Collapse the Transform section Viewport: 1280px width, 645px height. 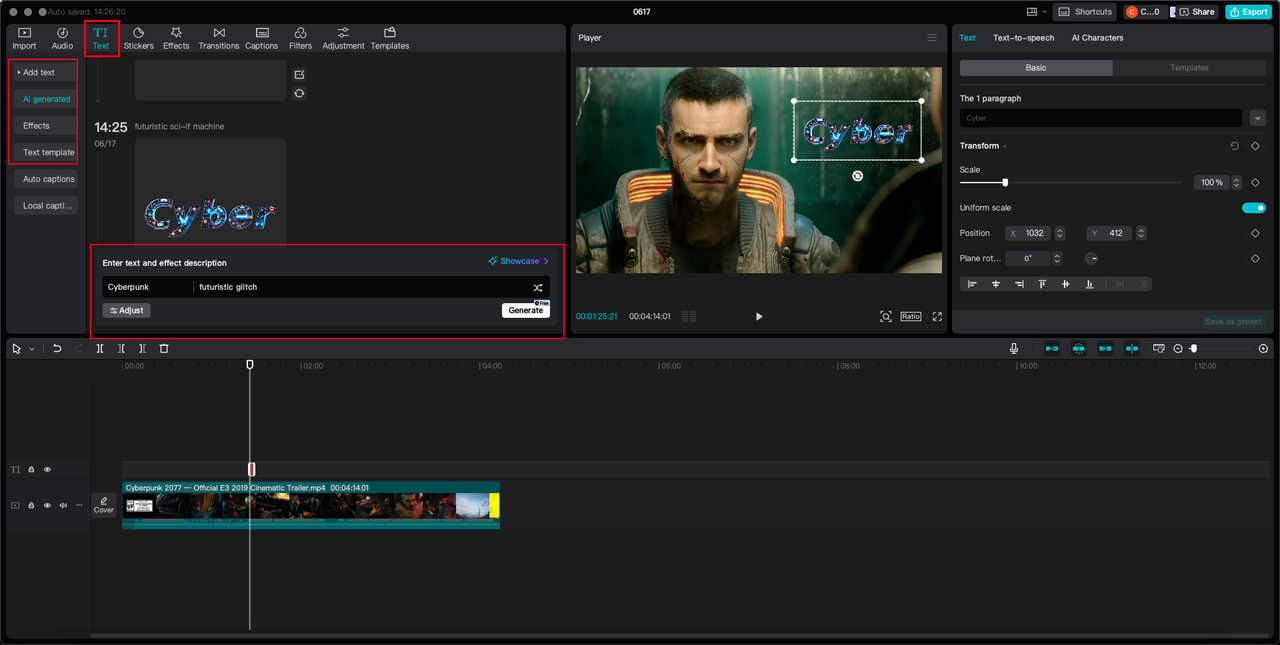pos(1004,147)
